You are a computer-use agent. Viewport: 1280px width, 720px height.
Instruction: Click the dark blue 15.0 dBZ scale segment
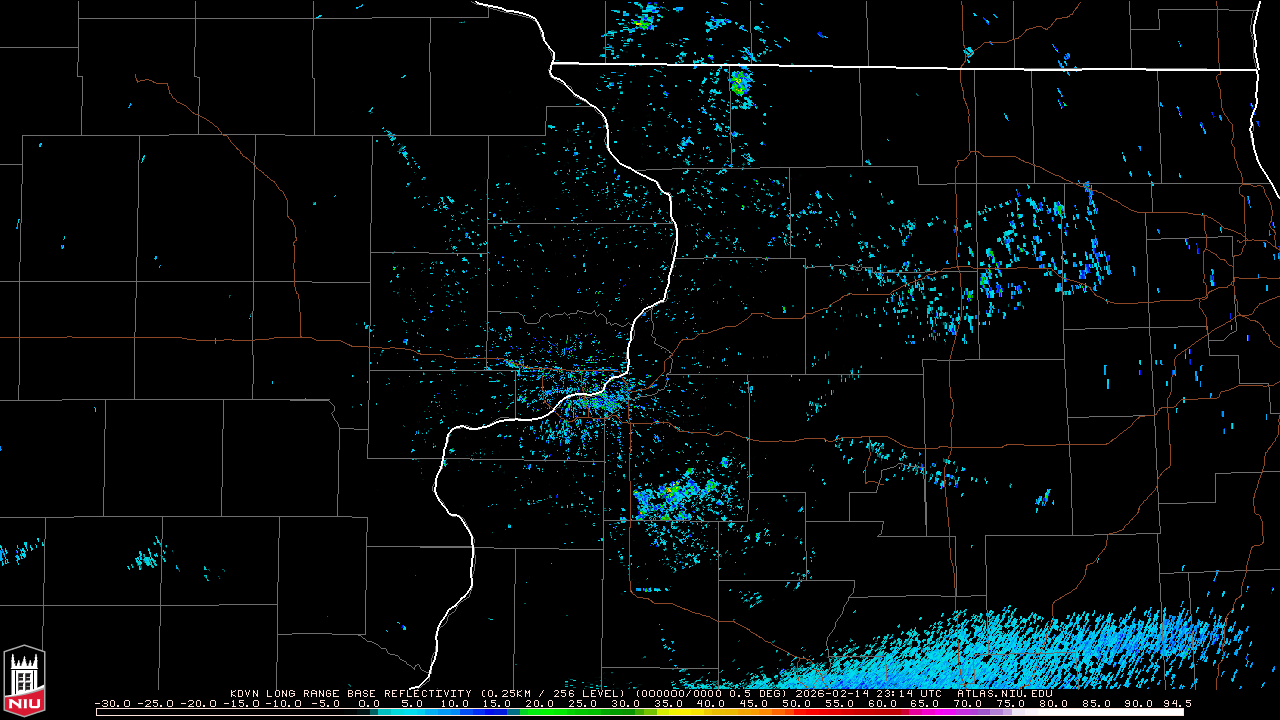[x=499, y=712]
